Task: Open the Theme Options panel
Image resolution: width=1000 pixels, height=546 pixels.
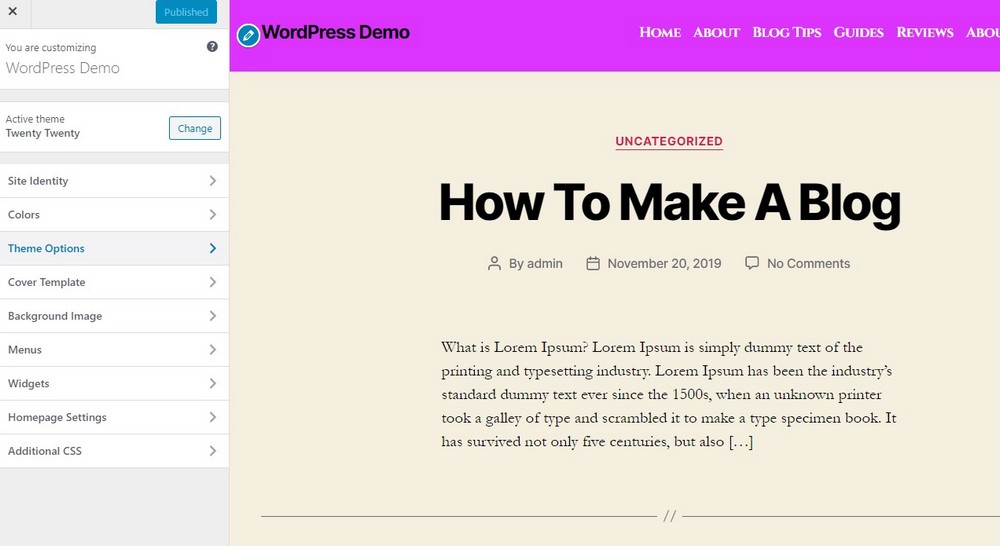Action: pos(114,249)
